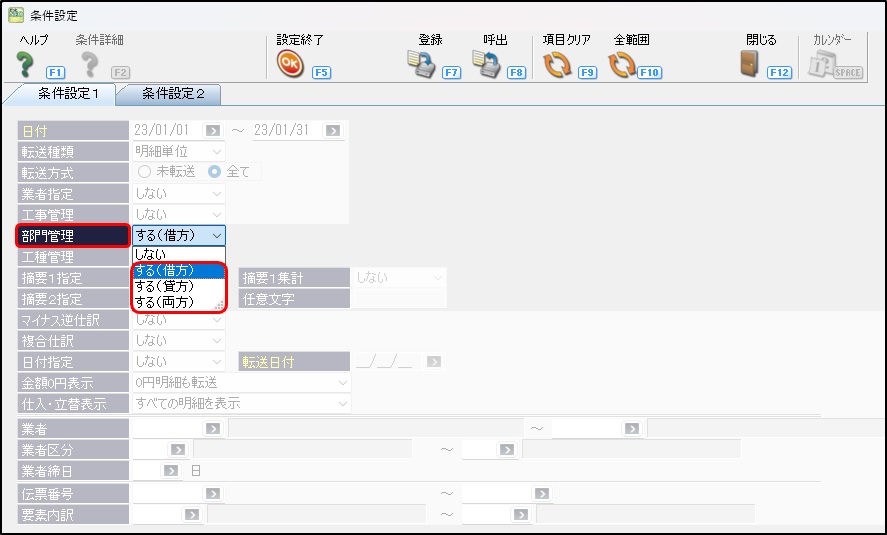The image size is (887, 535).
Task: Switch to the 条件設定1 tab
Action: tap(68, 94)
